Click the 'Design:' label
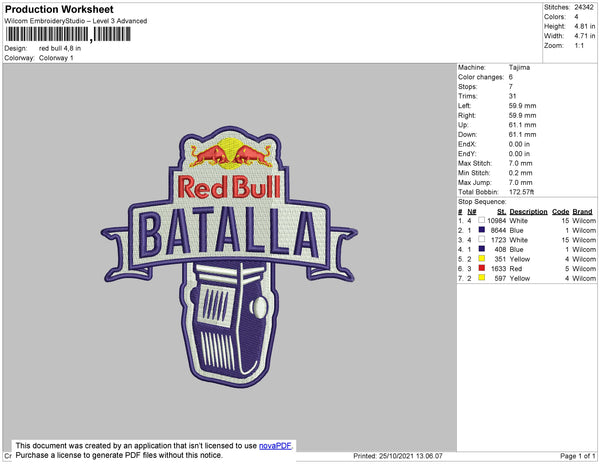 pyautogui.click(x=16, y=49)
